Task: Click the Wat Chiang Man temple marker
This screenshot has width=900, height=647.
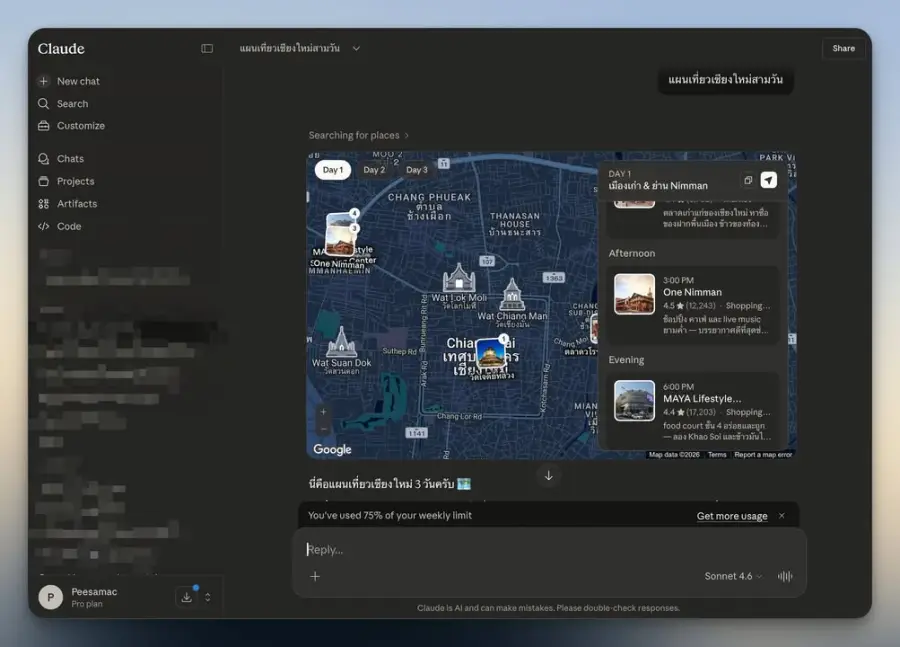Action: pyautogui.click(x=512, y=295)
